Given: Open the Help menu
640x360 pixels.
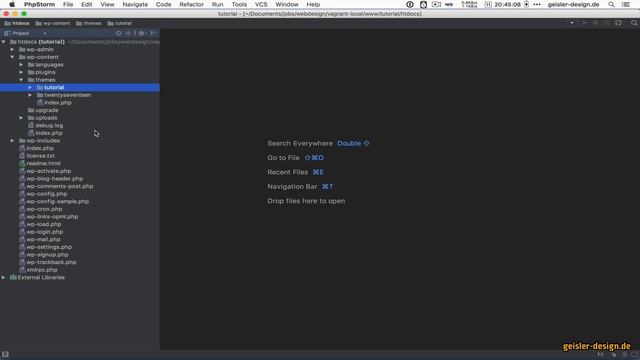Looking at the screenshot, I should [x=313, y=4].
